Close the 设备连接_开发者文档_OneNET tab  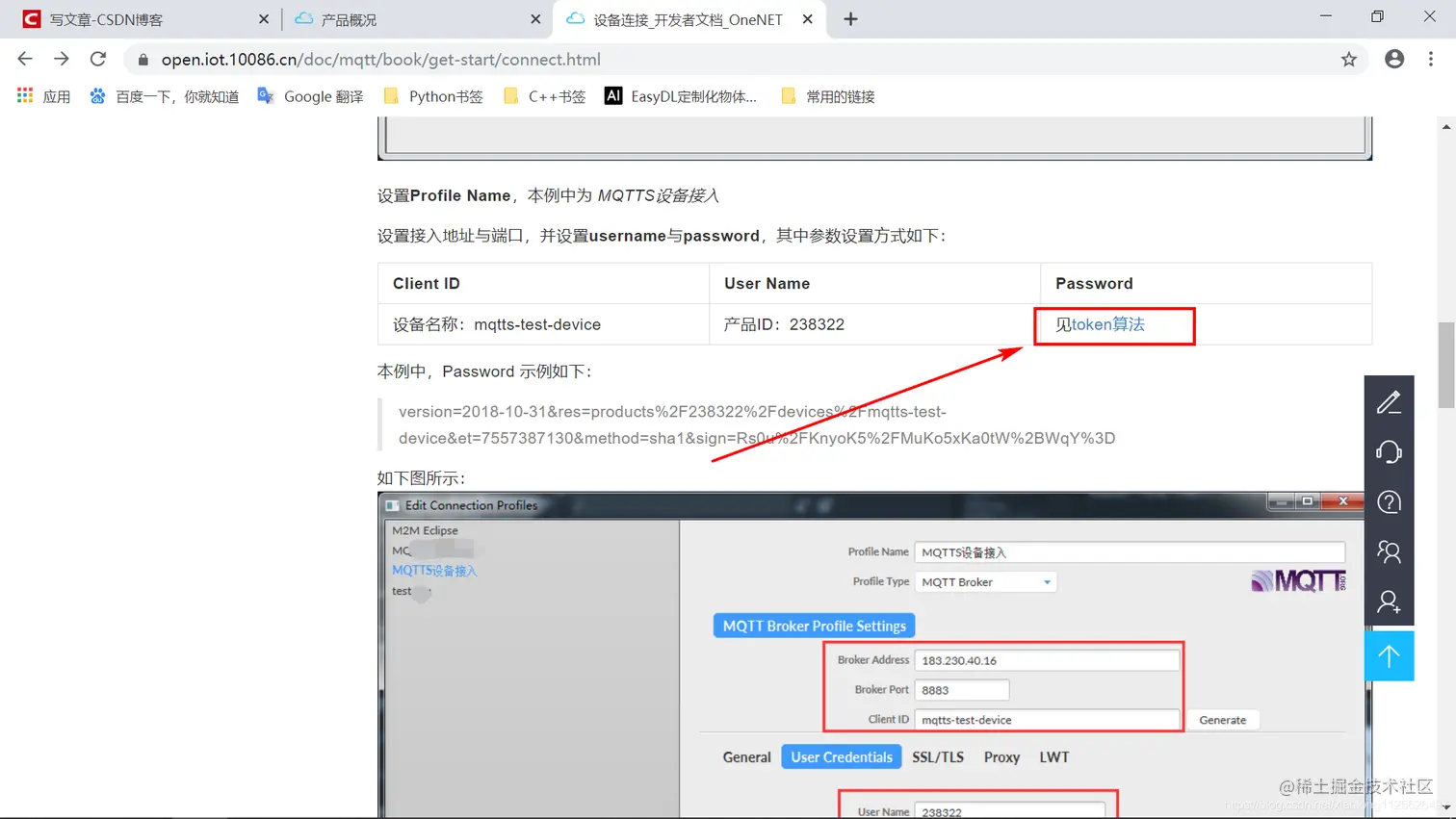click(807, 19)
